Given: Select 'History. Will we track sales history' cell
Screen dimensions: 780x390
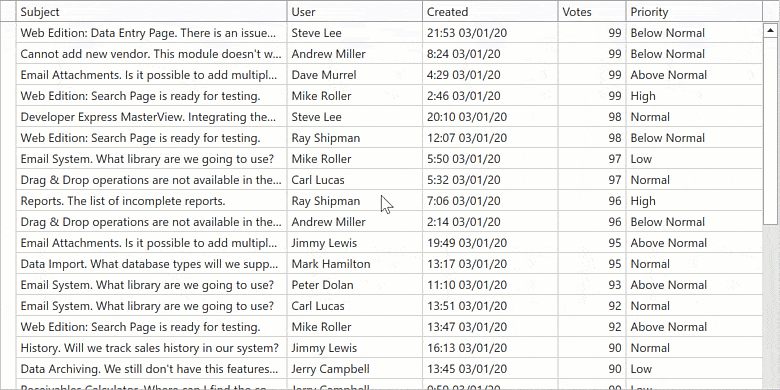Looking at the screenshot, I should tap(151, 348).
